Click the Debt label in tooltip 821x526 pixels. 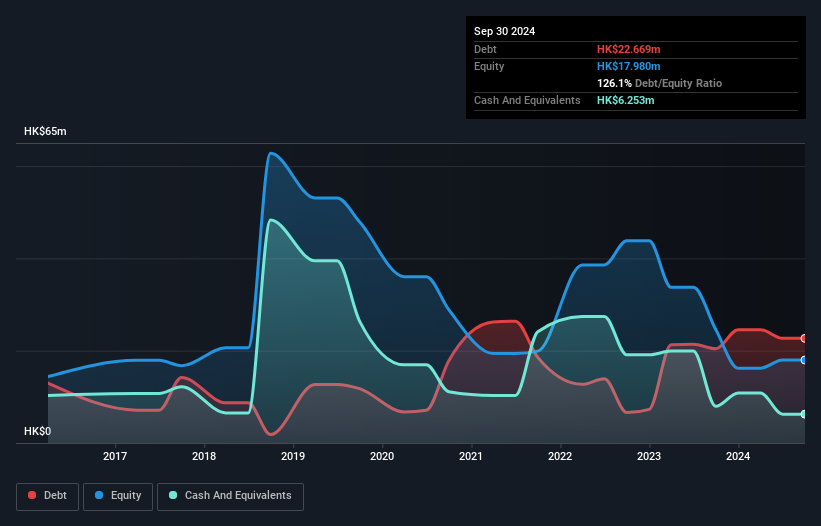(x=485, y=49)
